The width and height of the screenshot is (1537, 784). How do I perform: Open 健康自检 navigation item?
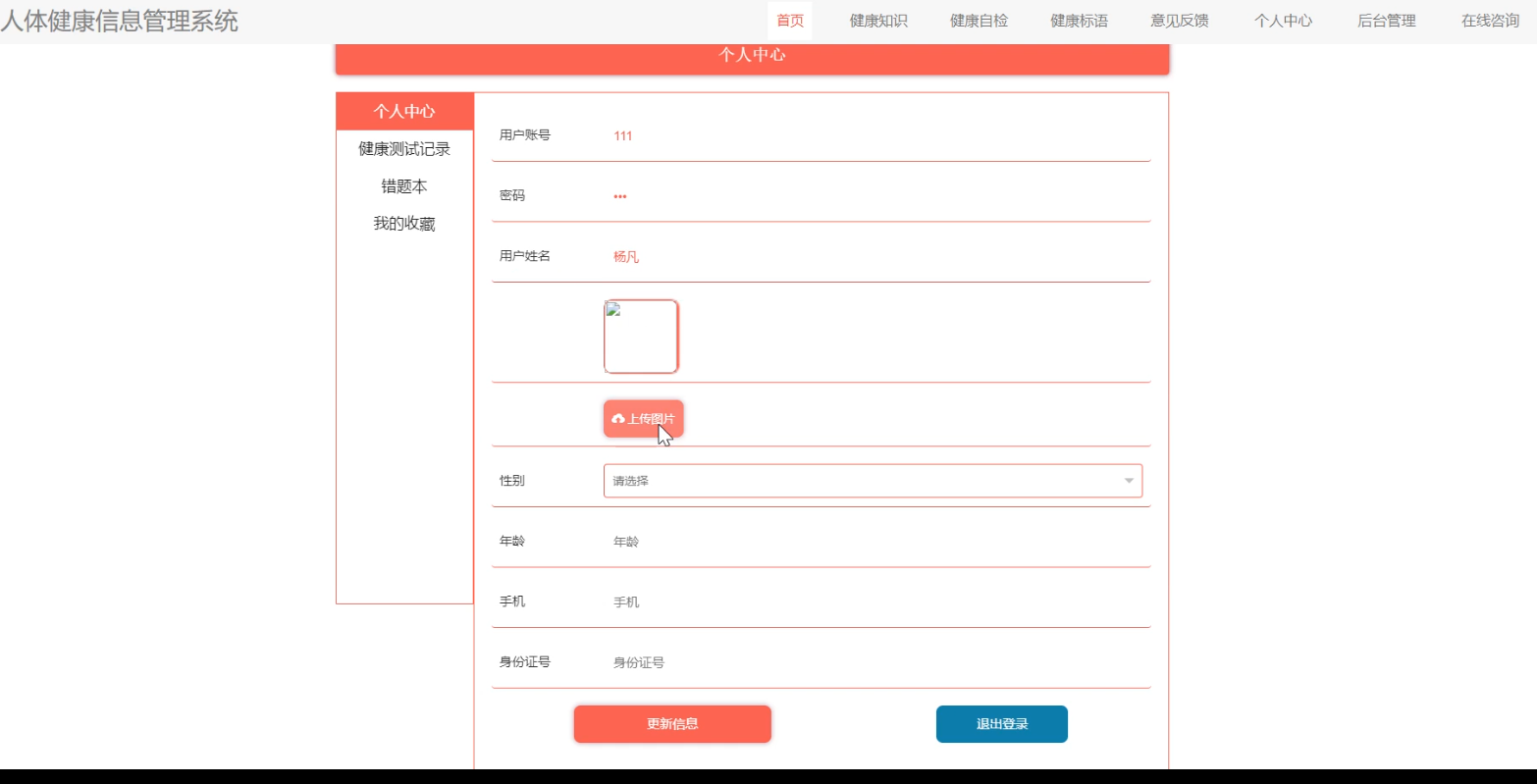tap(979, 21)
